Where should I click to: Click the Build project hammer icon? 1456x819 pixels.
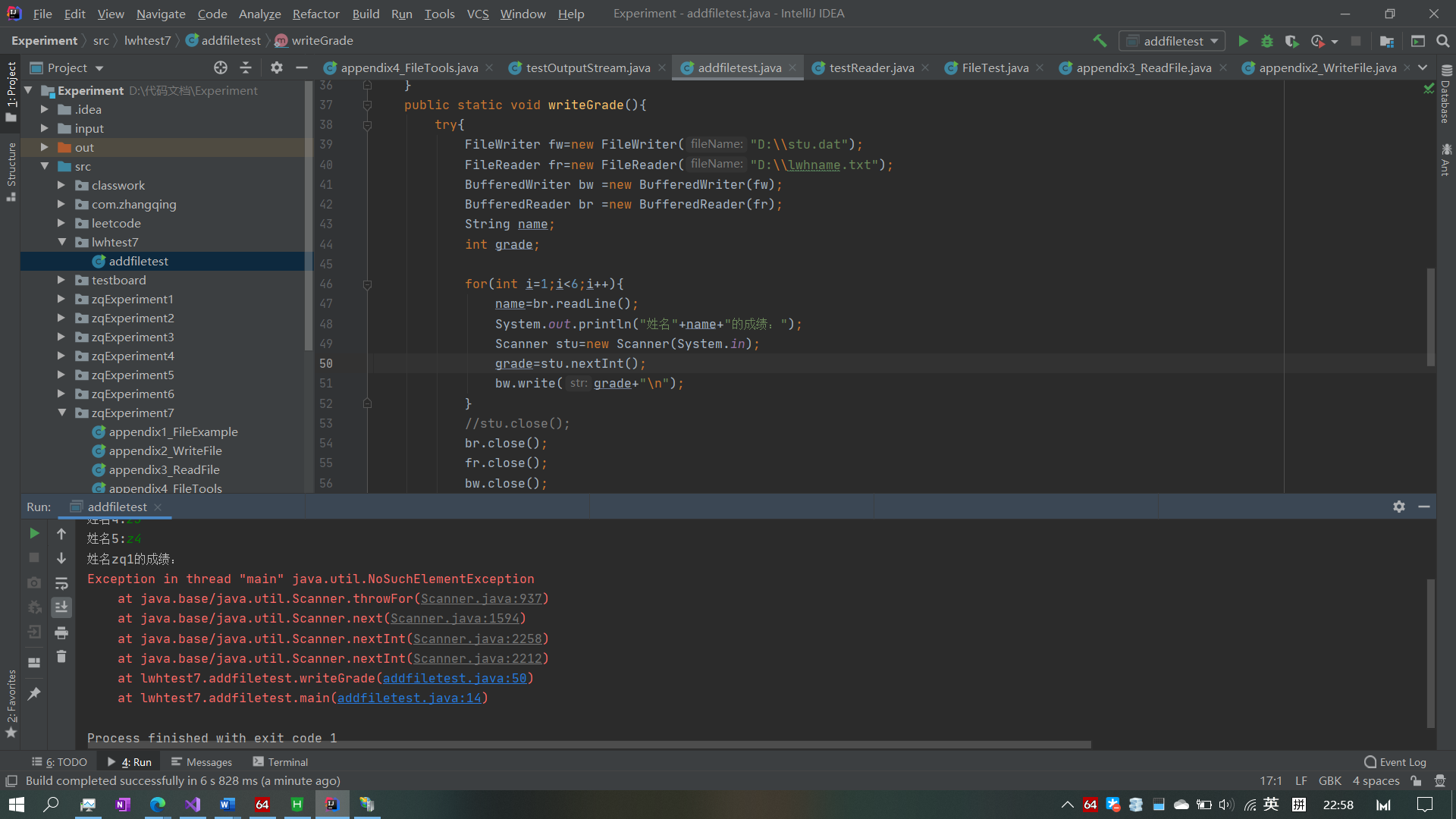pos(1099,41)
